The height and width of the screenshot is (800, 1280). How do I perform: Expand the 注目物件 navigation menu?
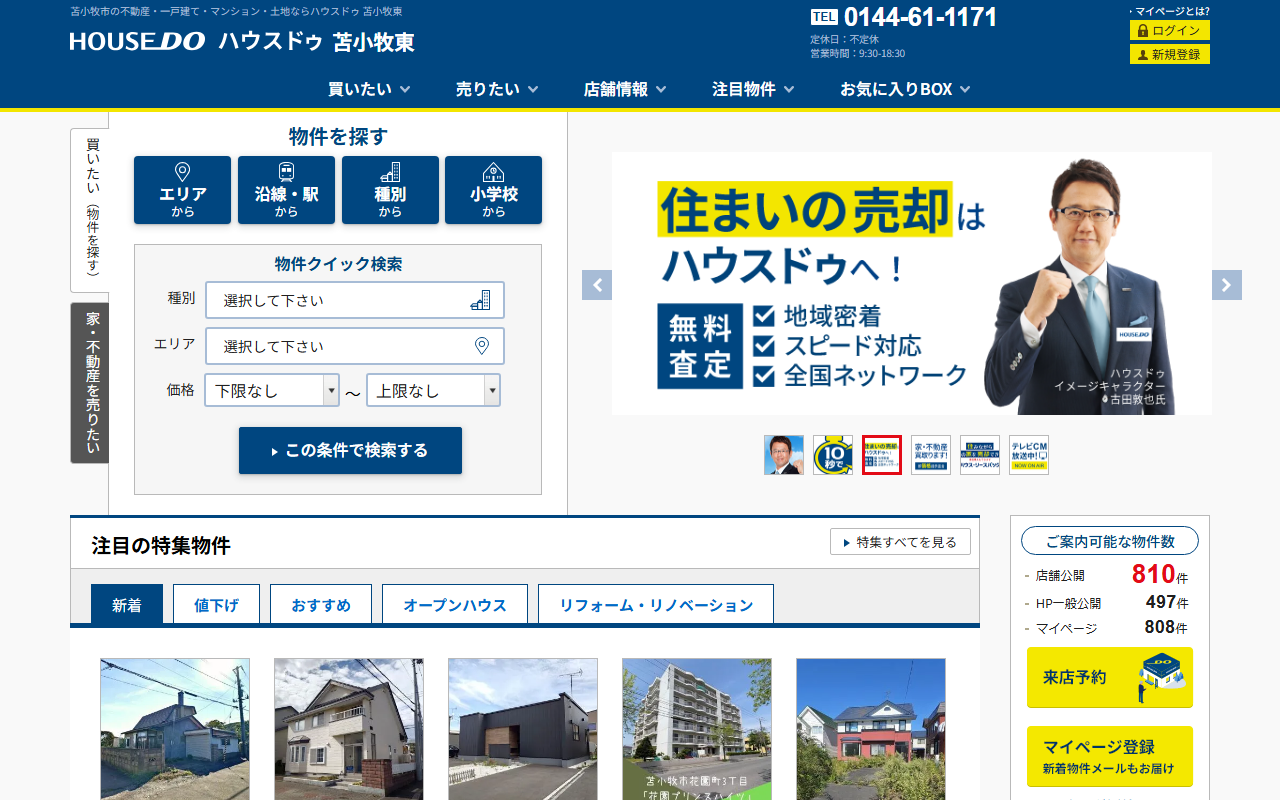point(753,89)
